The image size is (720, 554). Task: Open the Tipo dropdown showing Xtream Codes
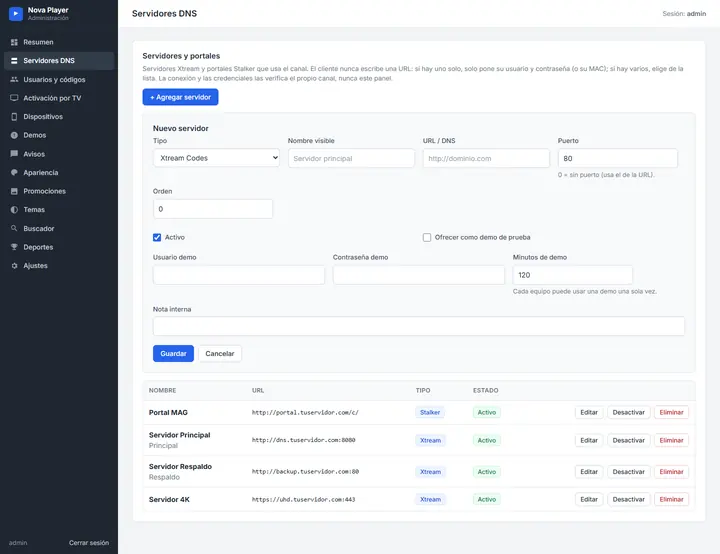click(216, 158)
